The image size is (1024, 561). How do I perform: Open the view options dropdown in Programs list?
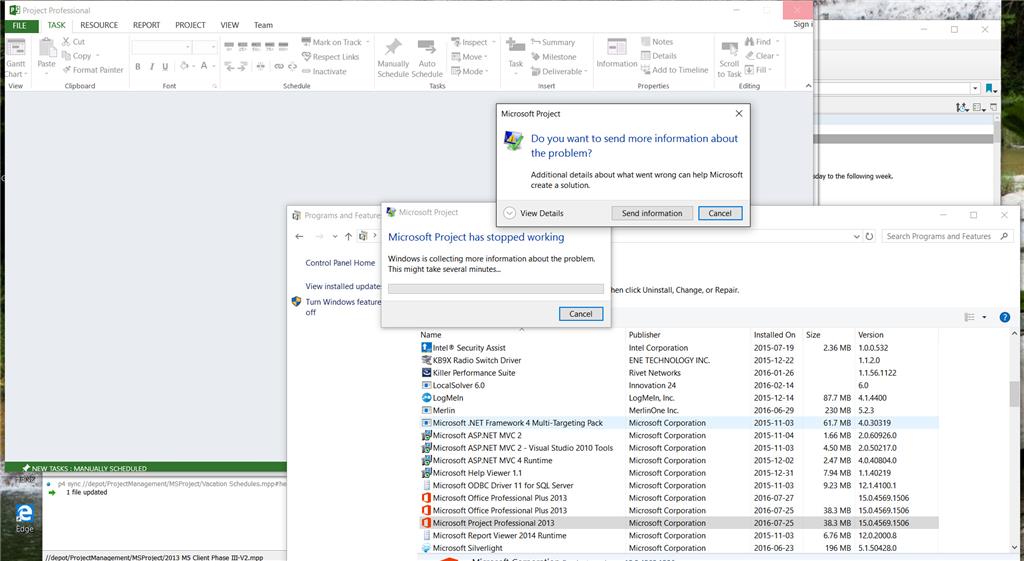(984, 317)
